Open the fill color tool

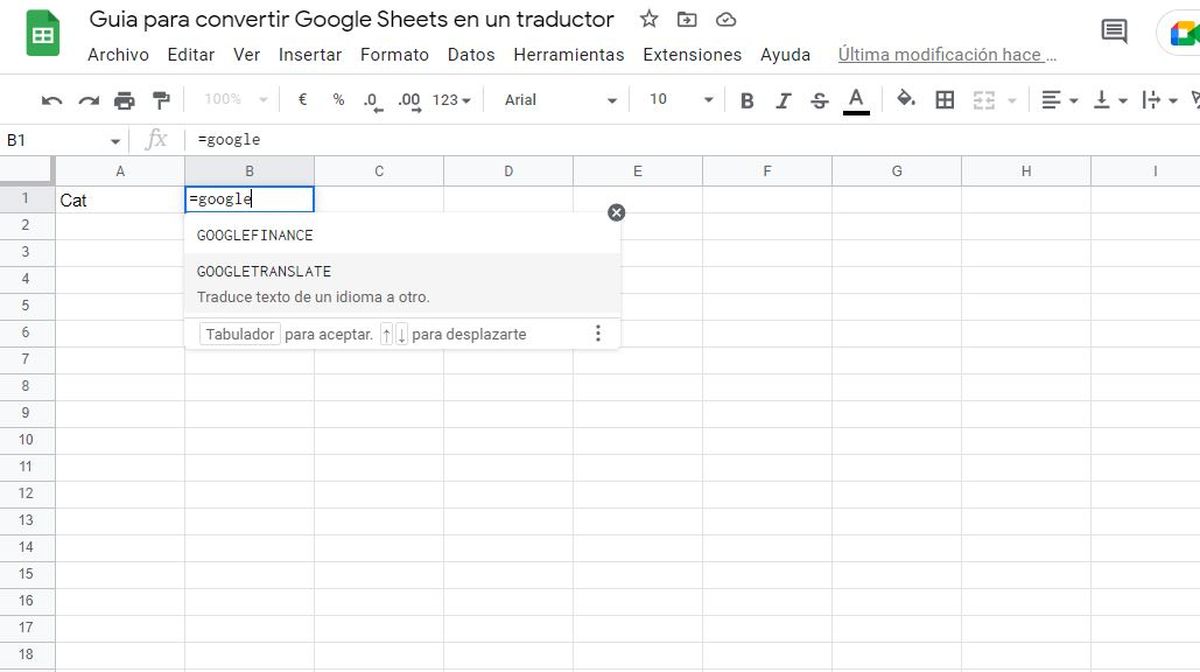[906, 100]
